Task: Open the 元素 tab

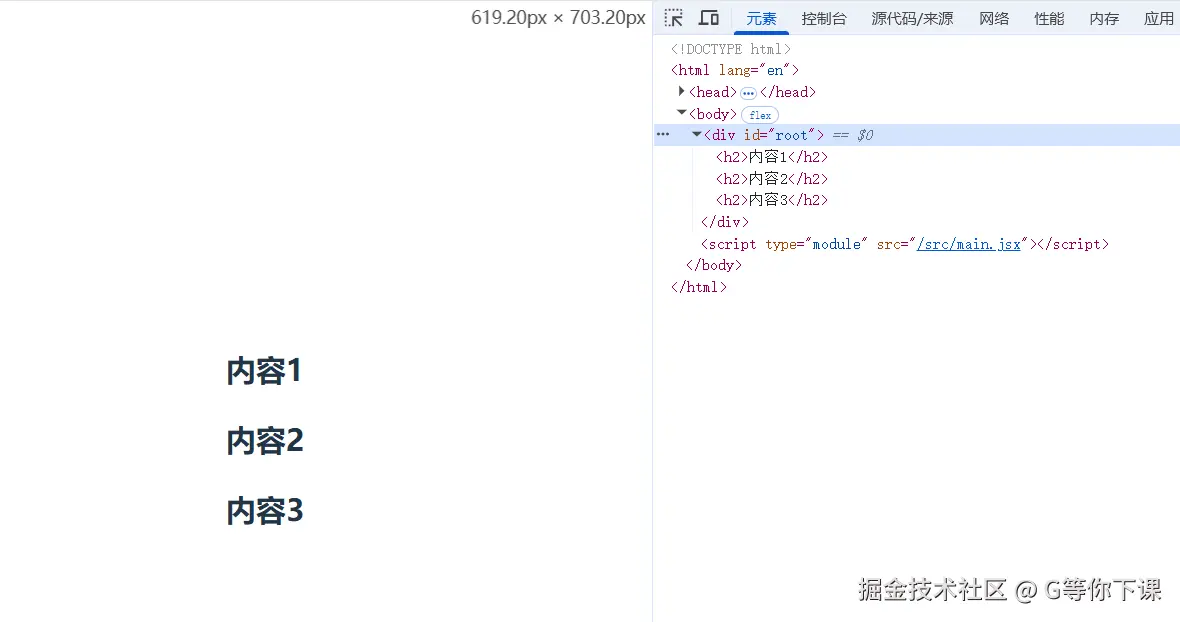Action: click(761, 19)
